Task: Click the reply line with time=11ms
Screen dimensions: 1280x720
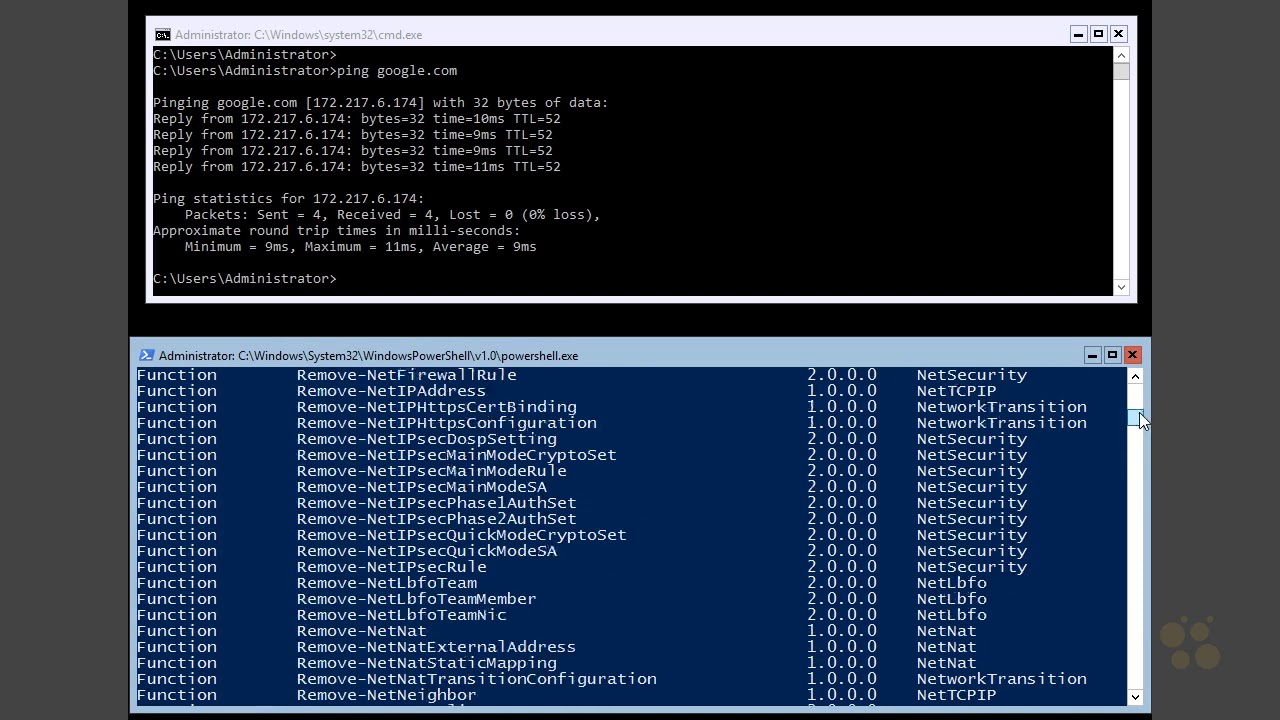Action: click(356, 167)
